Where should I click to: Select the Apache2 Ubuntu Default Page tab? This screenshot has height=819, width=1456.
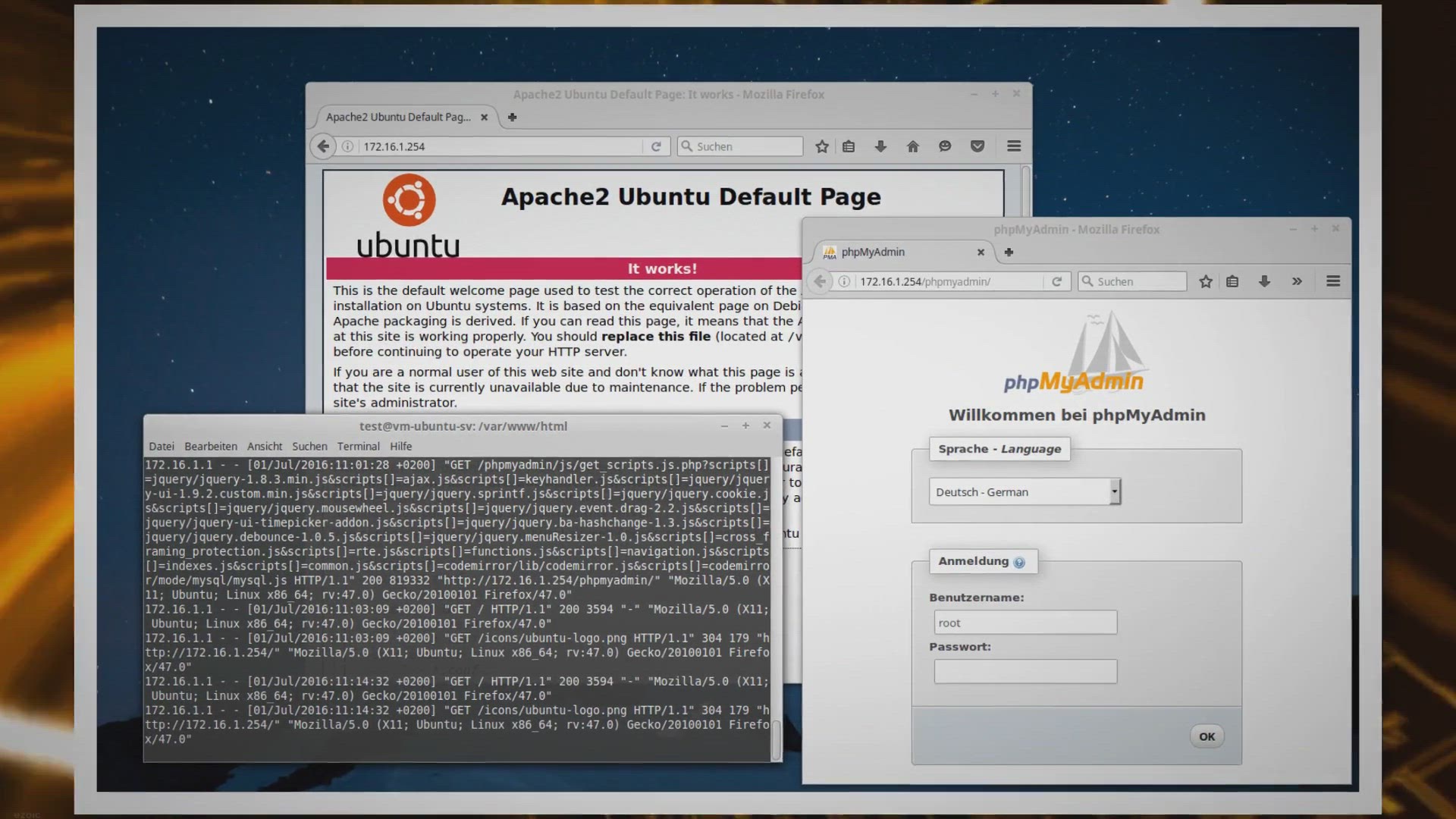click(398, 117)
